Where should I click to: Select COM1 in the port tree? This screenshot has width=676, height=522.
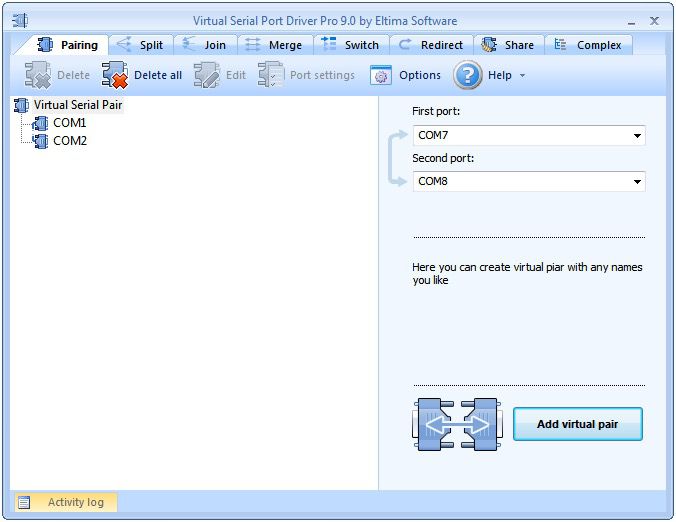coord(70,123)
